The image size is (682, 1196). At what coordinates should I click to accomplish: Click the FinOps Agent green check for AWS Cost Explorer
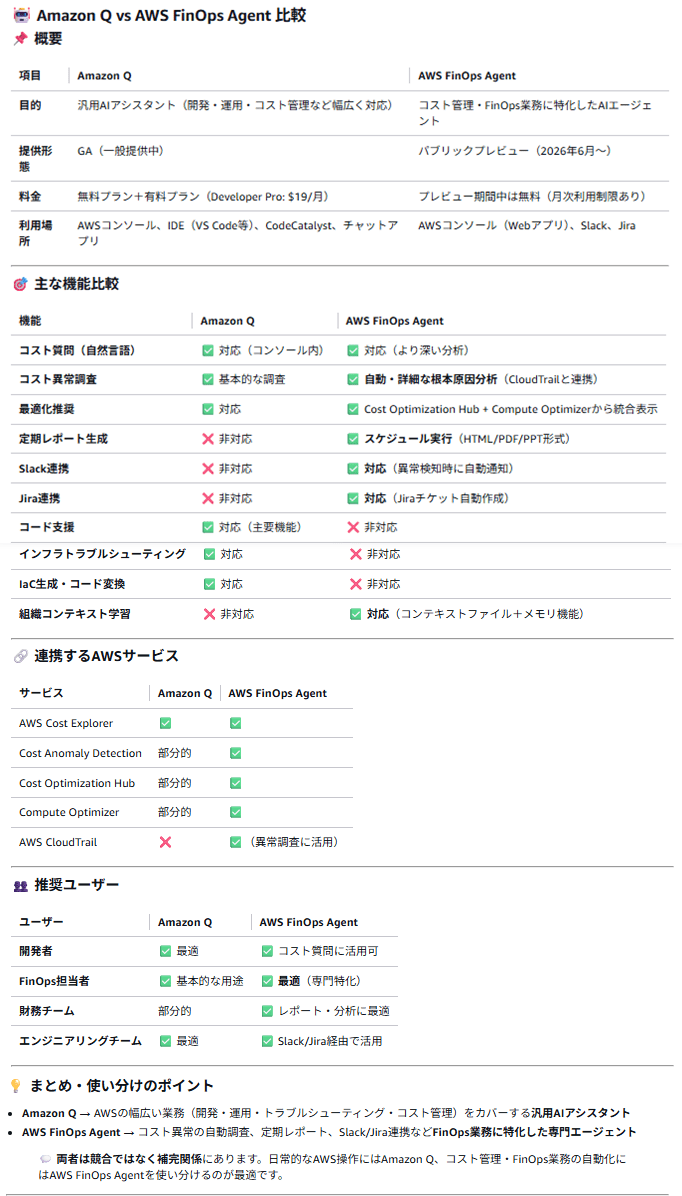235,723
